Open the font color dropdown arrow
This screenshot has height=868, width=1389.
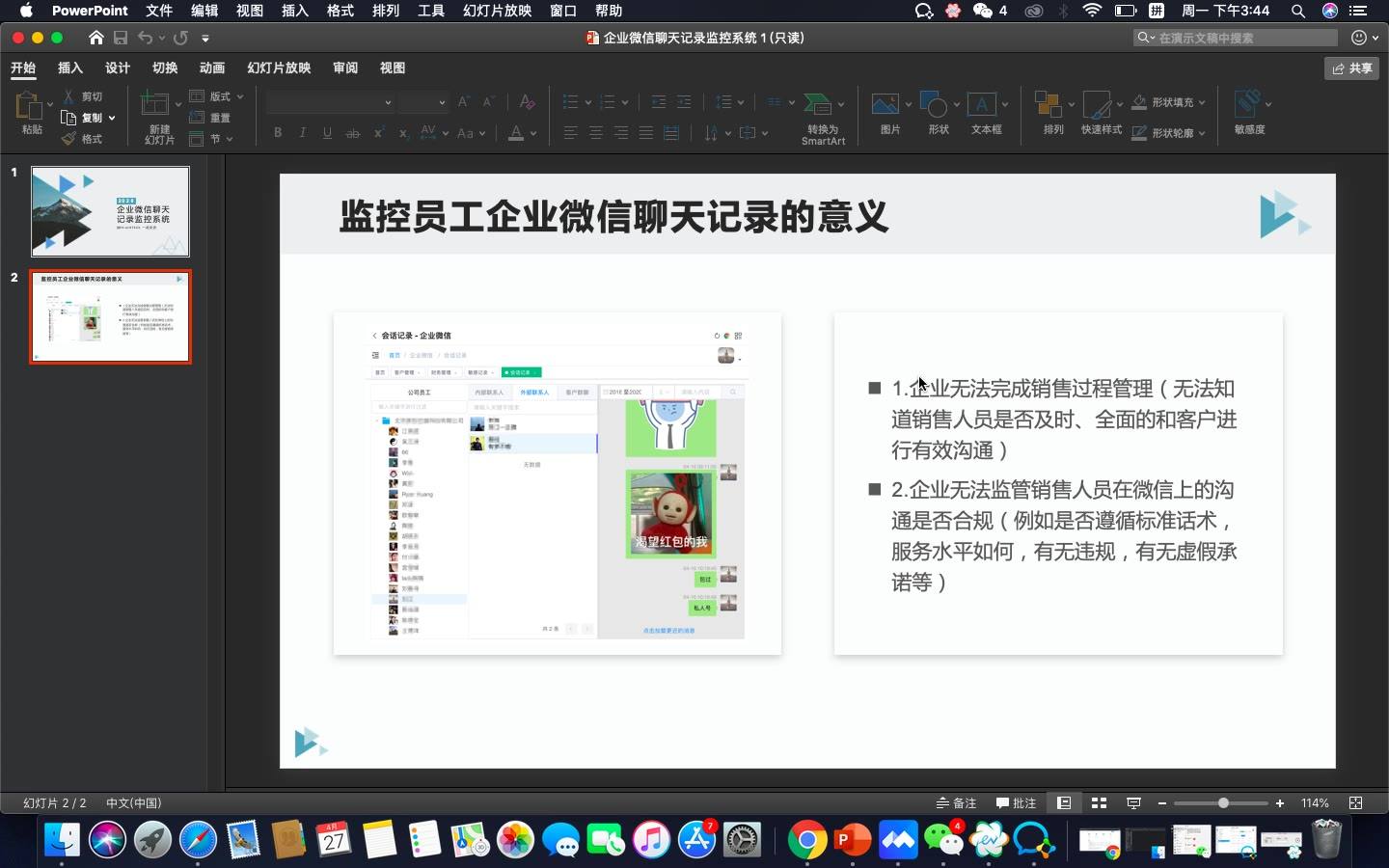(533, 133)
